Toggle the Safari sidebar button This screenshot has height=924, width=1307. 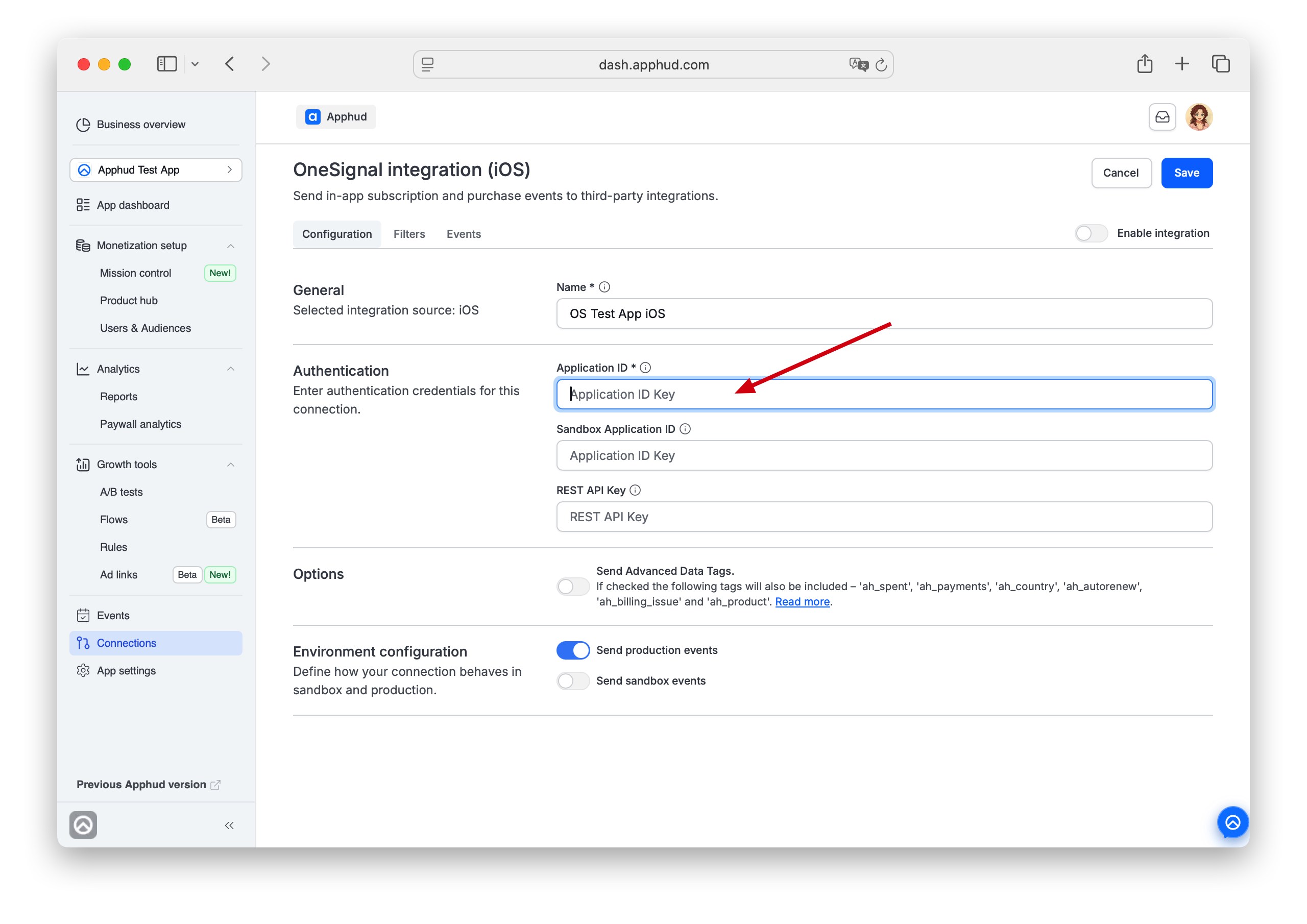pos(167,64)
